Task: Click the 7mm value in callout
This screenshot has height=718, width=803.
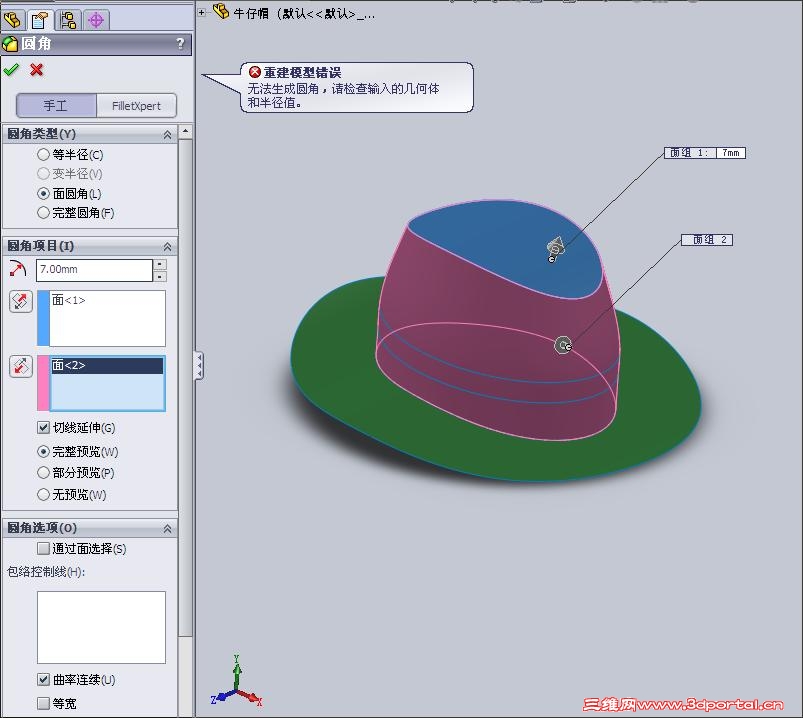Action: coord(731,153)
